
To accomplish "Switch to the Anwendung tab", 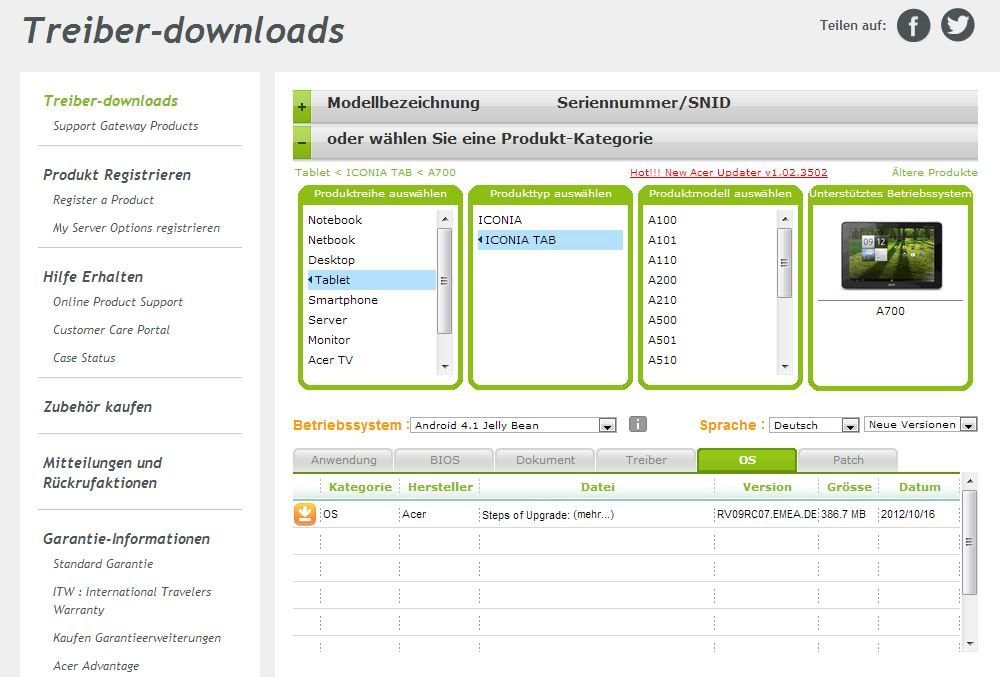I will 343,460.
